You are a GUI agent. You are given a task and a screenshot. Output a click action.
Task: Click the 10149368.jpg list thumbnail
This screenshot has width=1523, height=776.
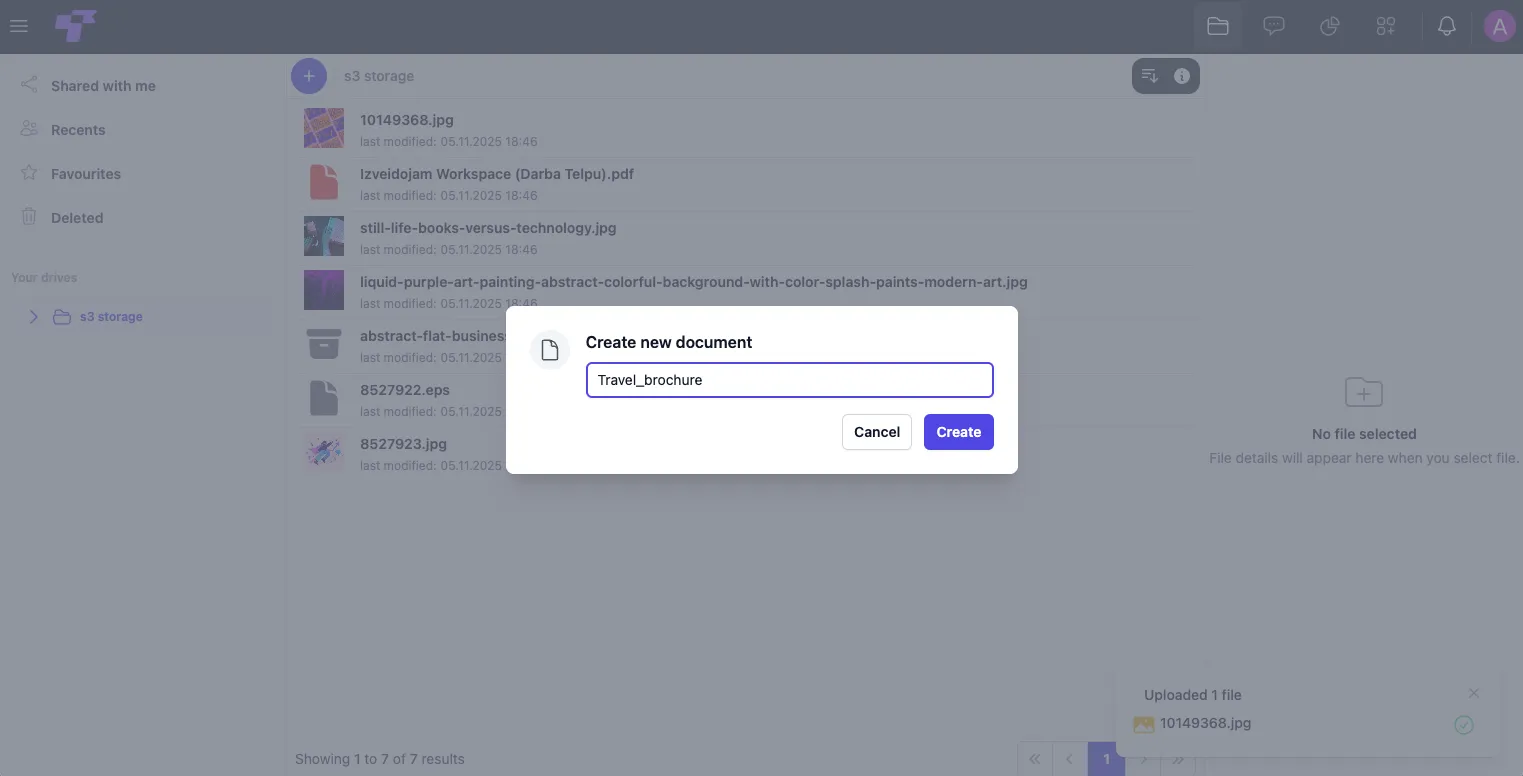coord(324,128)
